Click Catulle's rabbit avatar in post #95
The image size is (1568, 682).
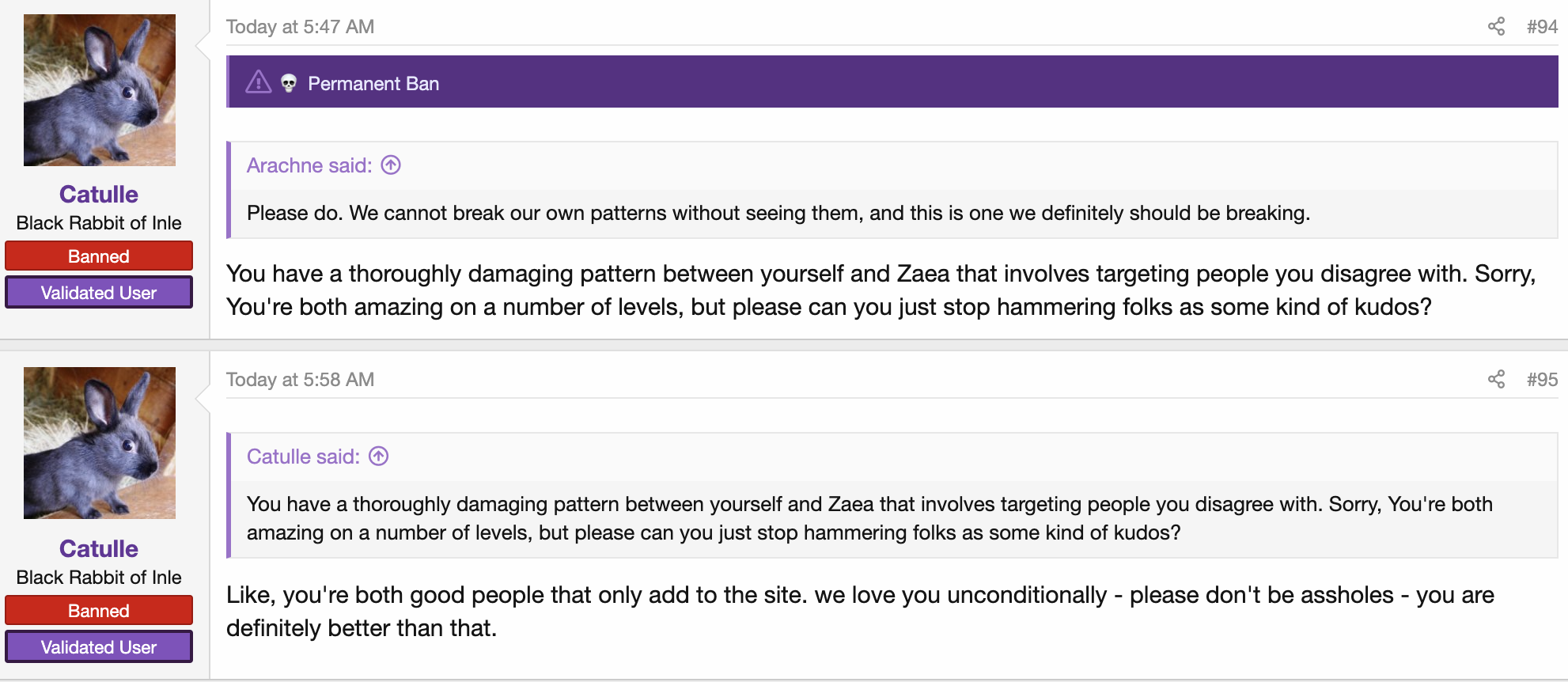pyautogui.click(x=100, y=443)
